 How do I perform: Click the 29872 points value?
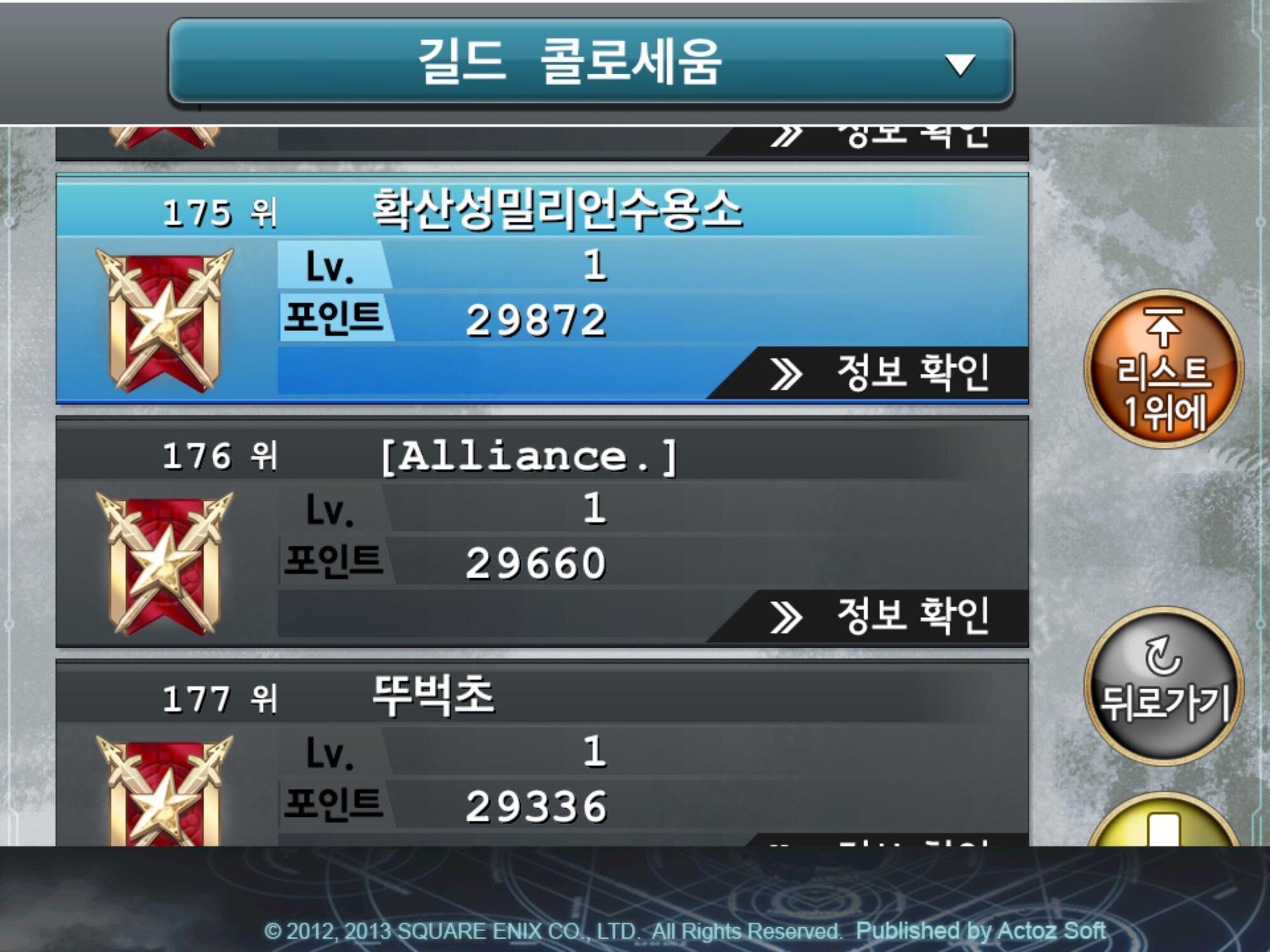click(537, 320)
